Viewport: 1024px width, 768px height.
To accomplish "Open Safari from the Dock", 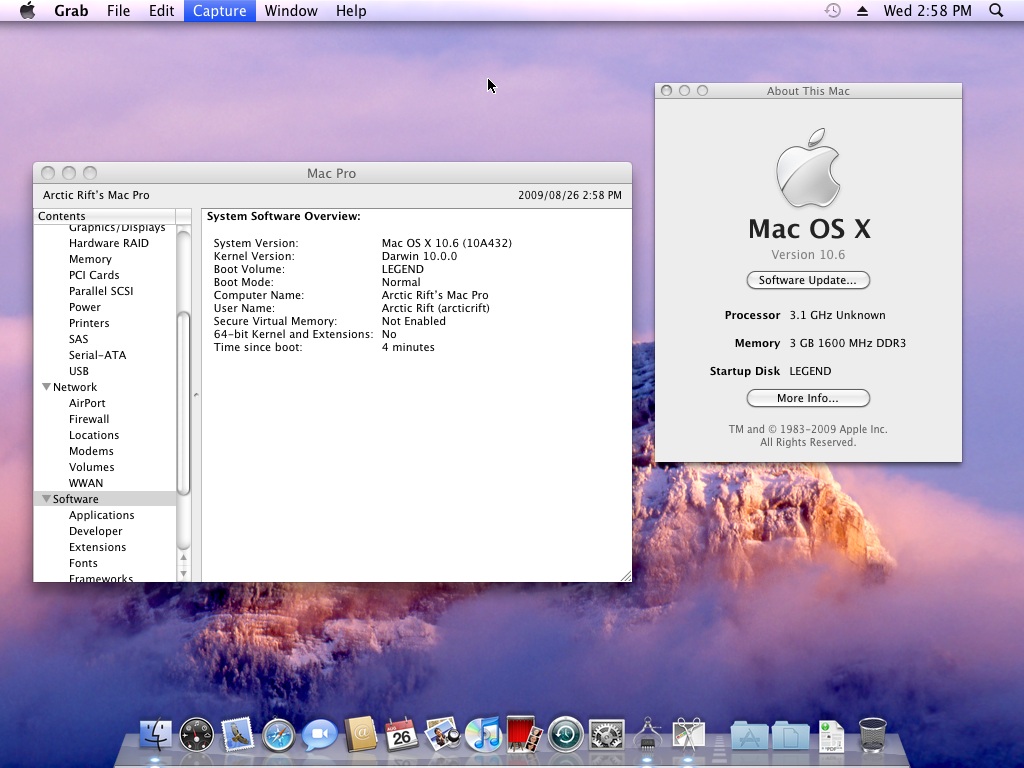I will click(x=278, y=735).
